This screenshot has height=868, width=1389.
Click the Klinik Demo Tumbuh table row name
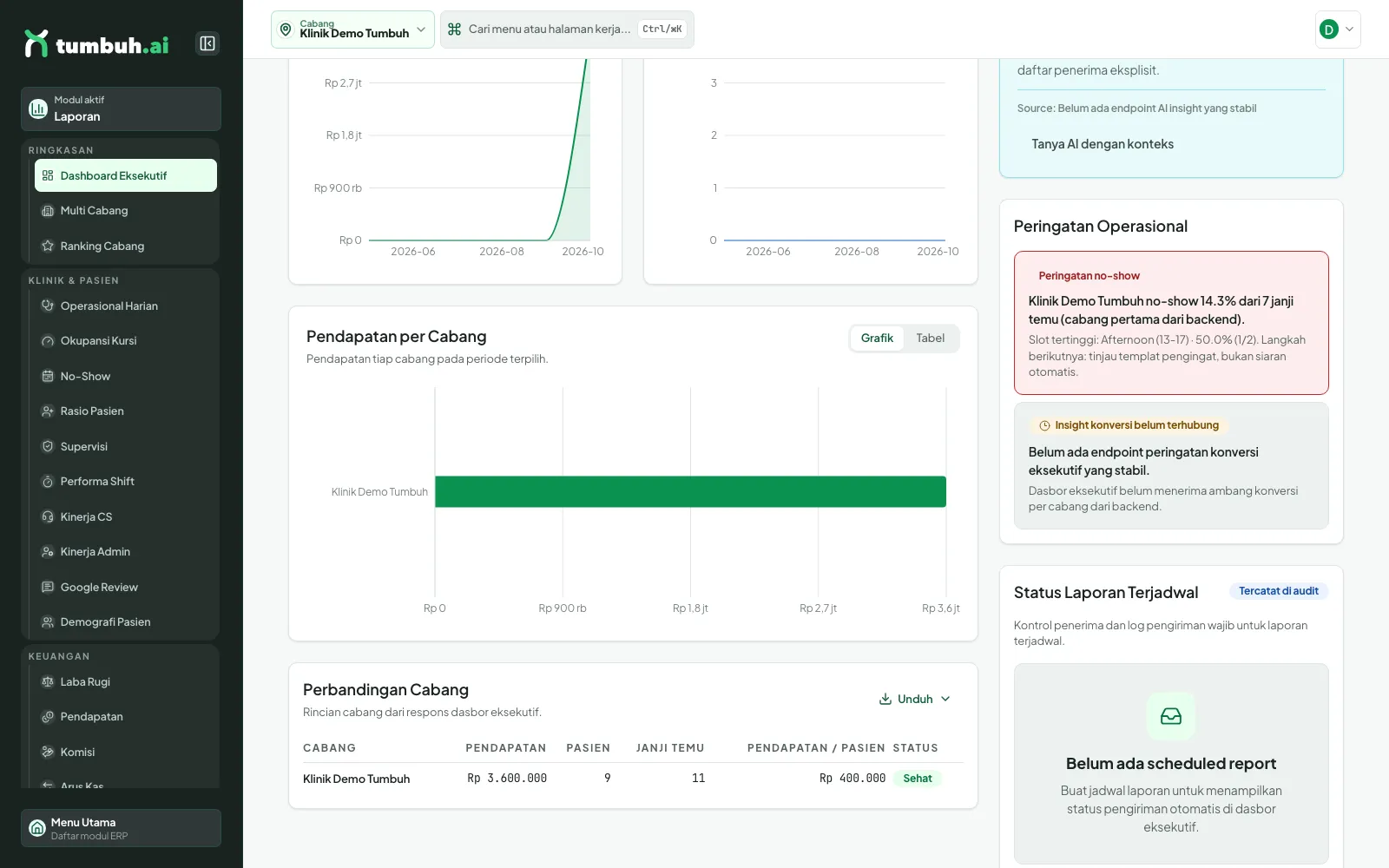click(x=356, y=779)
